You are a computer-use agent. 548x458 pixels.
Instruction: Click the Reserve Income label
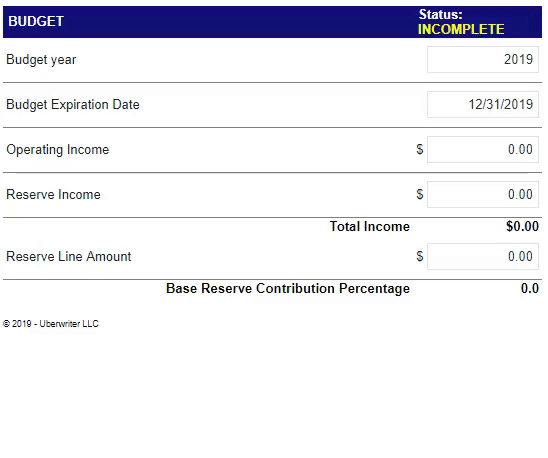click(x=53, y=194)
